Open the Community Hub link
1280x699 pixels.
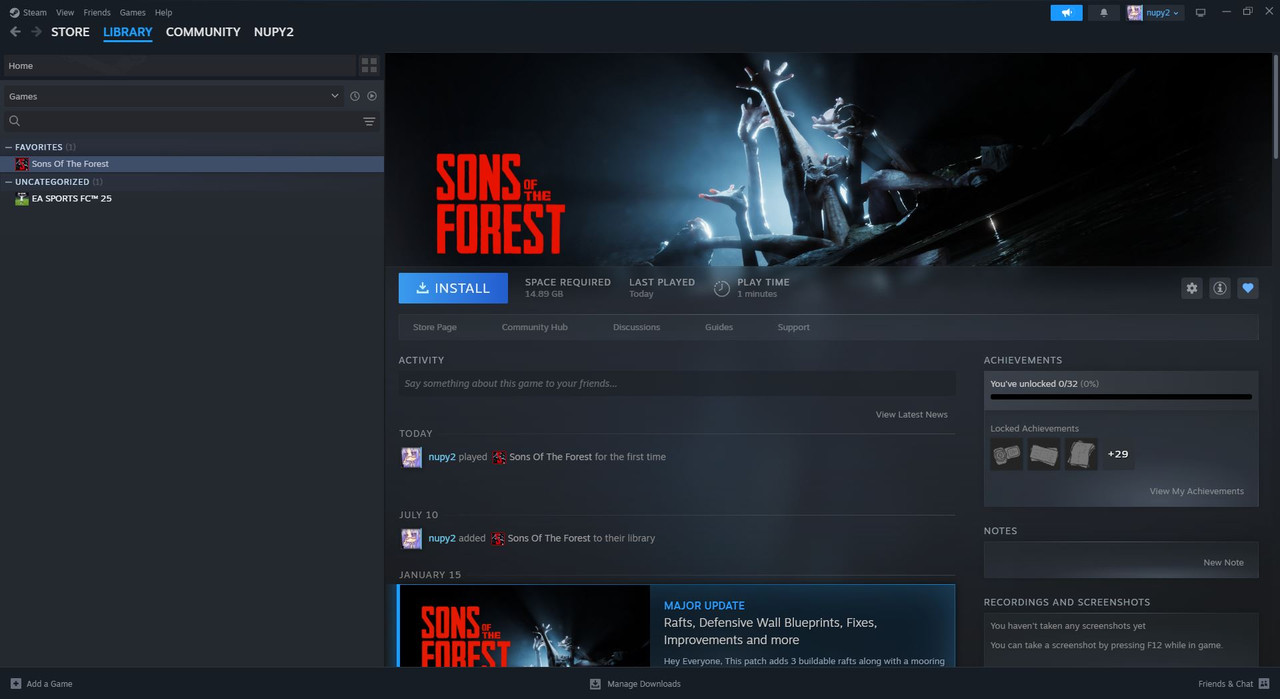click(534, 327)
